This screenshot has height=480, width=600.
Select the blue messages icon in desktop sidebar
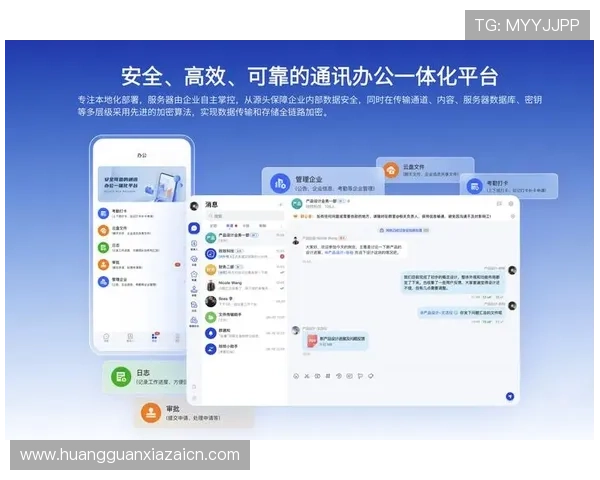pyautogui.click(x=194, y=229)
